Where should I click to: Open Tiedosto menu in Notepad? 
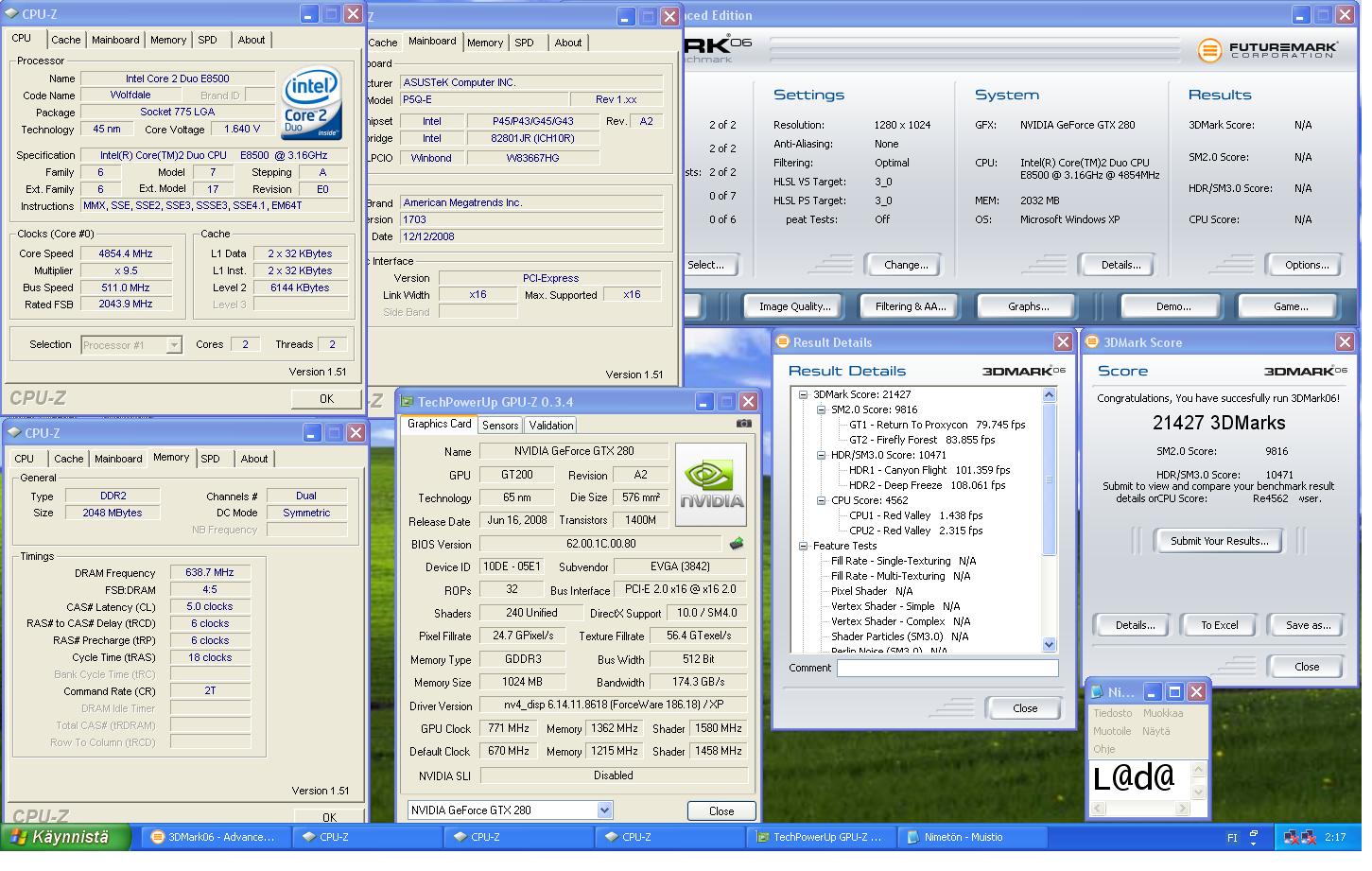tap(1113, 713)
